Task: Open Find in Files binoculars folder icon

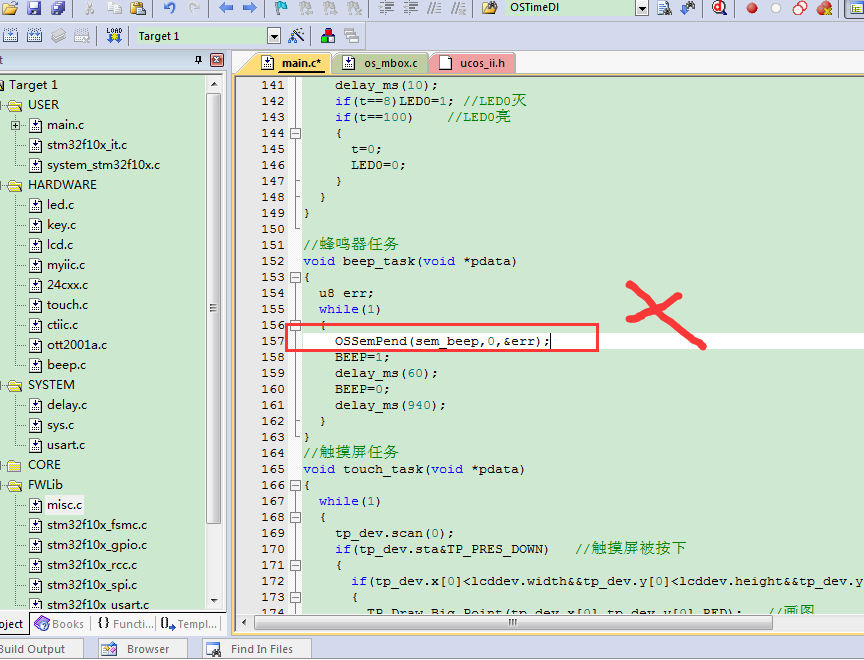Action: click(489, 8)
